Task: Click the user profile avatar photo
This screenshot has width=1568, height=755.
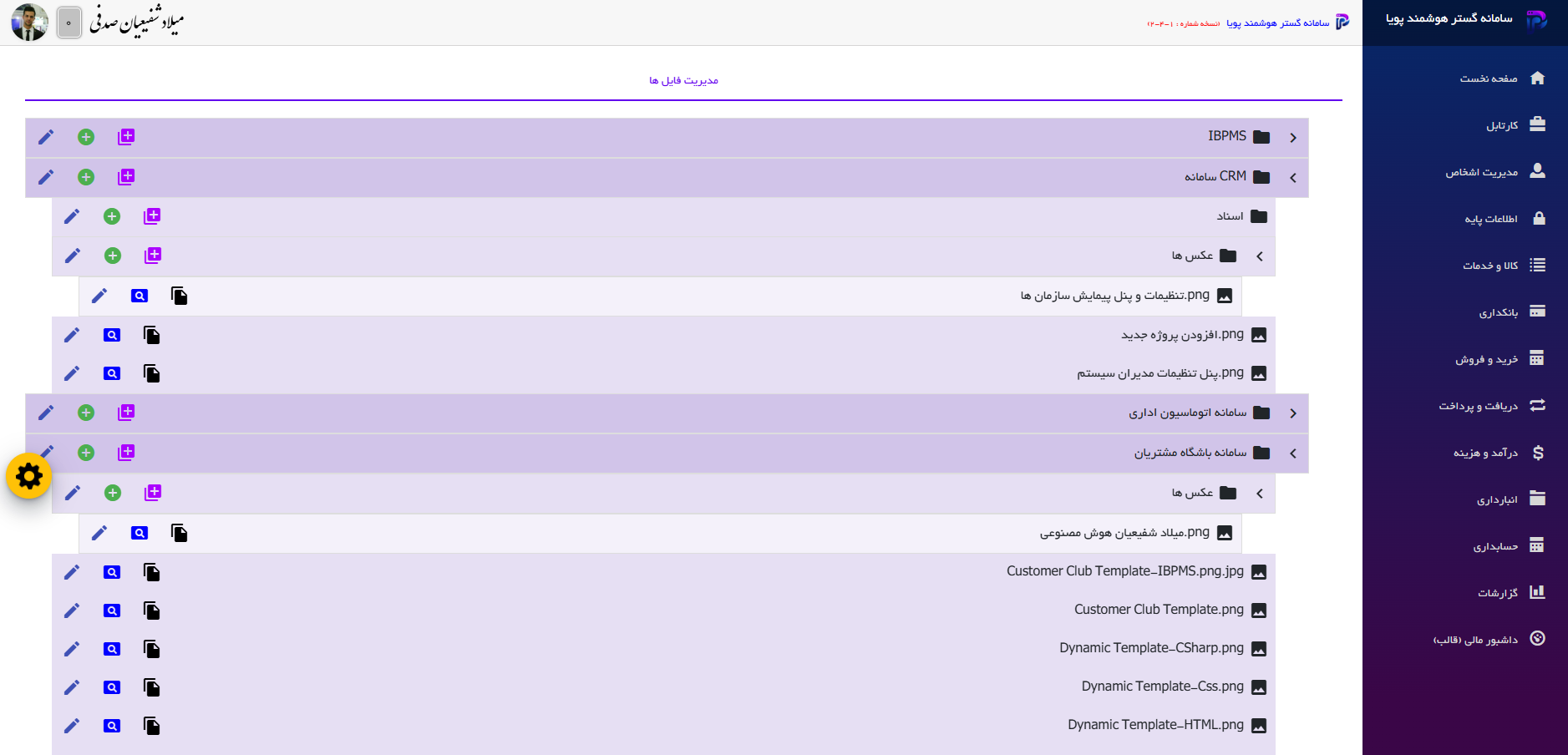Action: point(30,23)
